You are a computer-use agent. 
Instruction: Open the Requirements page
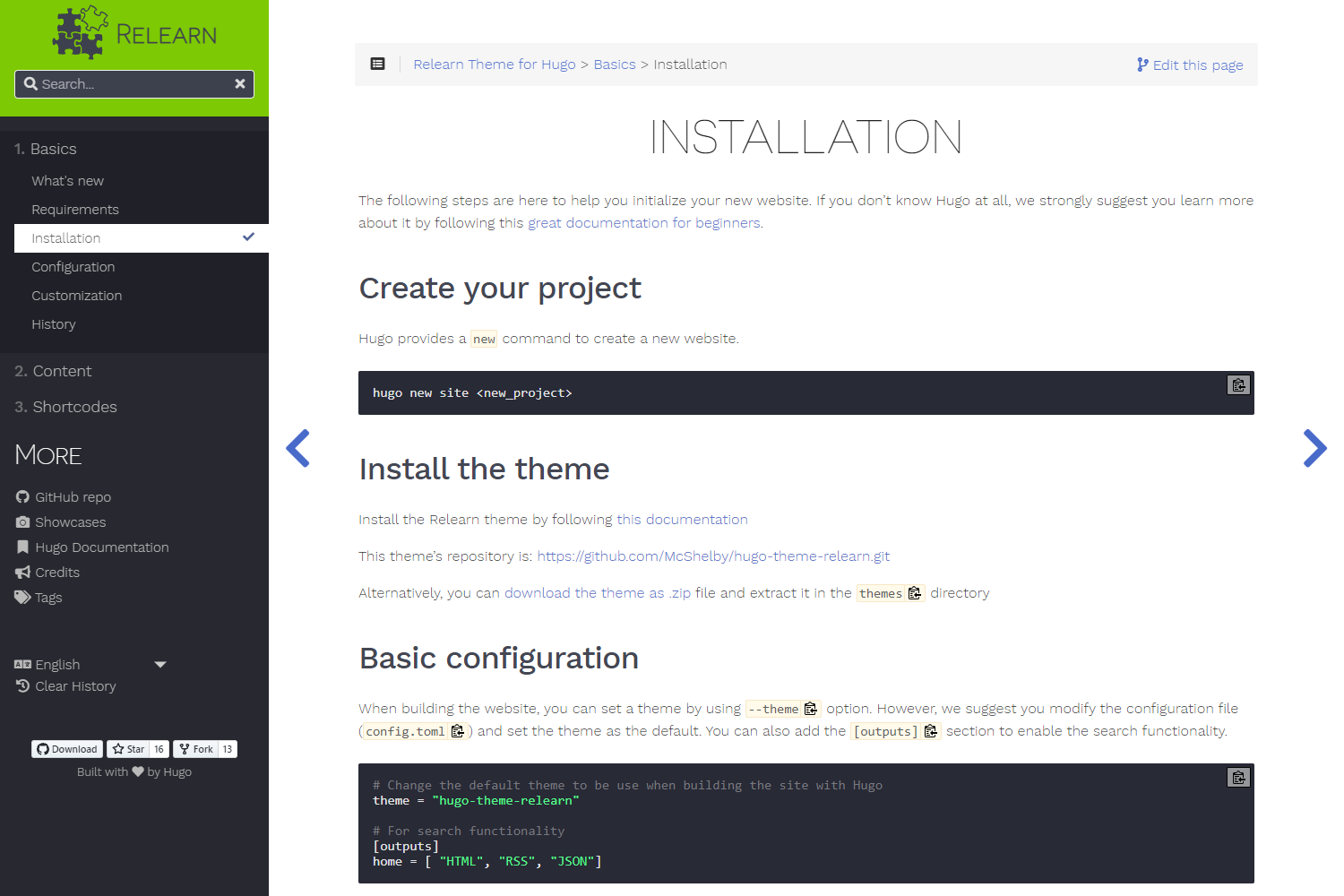click(75, 210)
